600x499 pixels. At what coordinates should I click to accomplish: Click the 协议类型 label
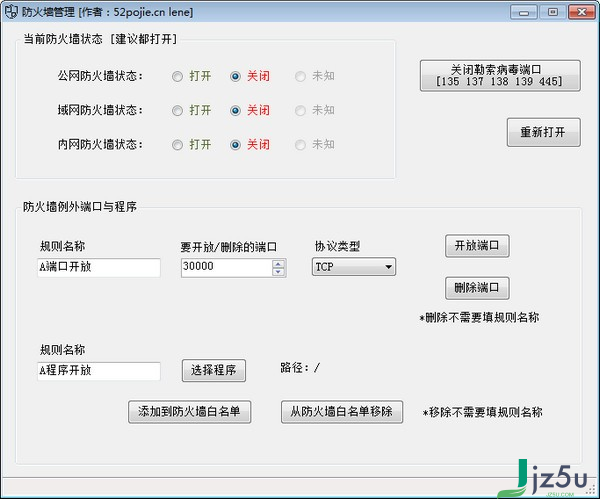pyautogui.click(x=337, y=246)
